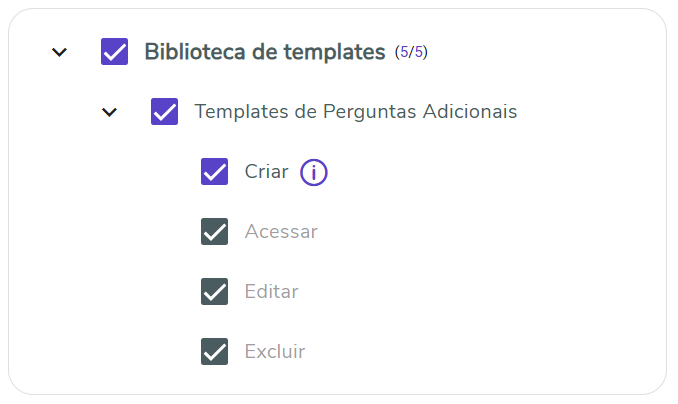
Task: Collapse the Biblioteca de templates section
Action: pyautogui.click(x=60, y=52)
